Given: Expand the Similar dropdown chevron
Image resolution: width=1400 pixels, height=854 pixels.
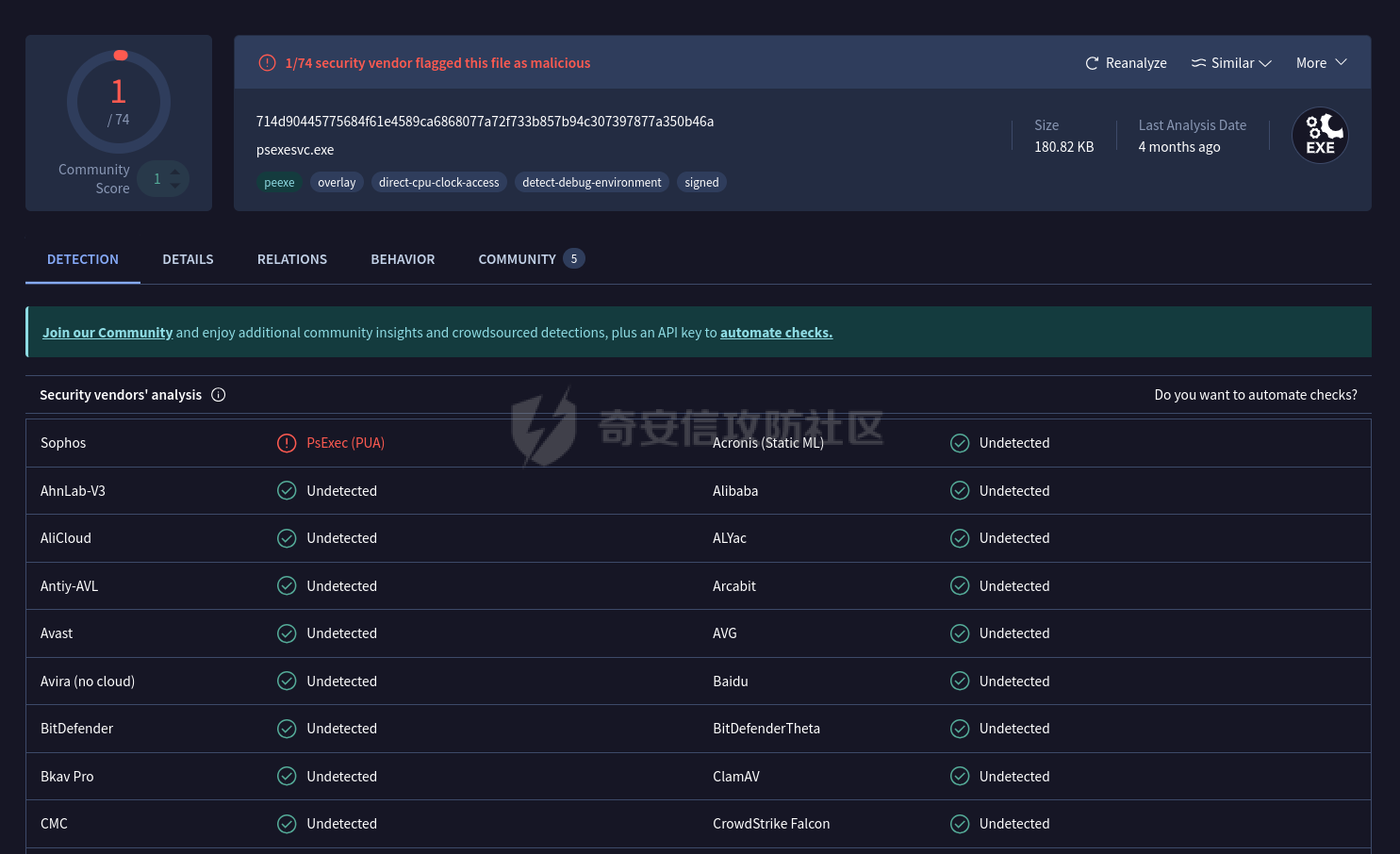Looking at the screenshot, I should click(x=1265, y=63).
